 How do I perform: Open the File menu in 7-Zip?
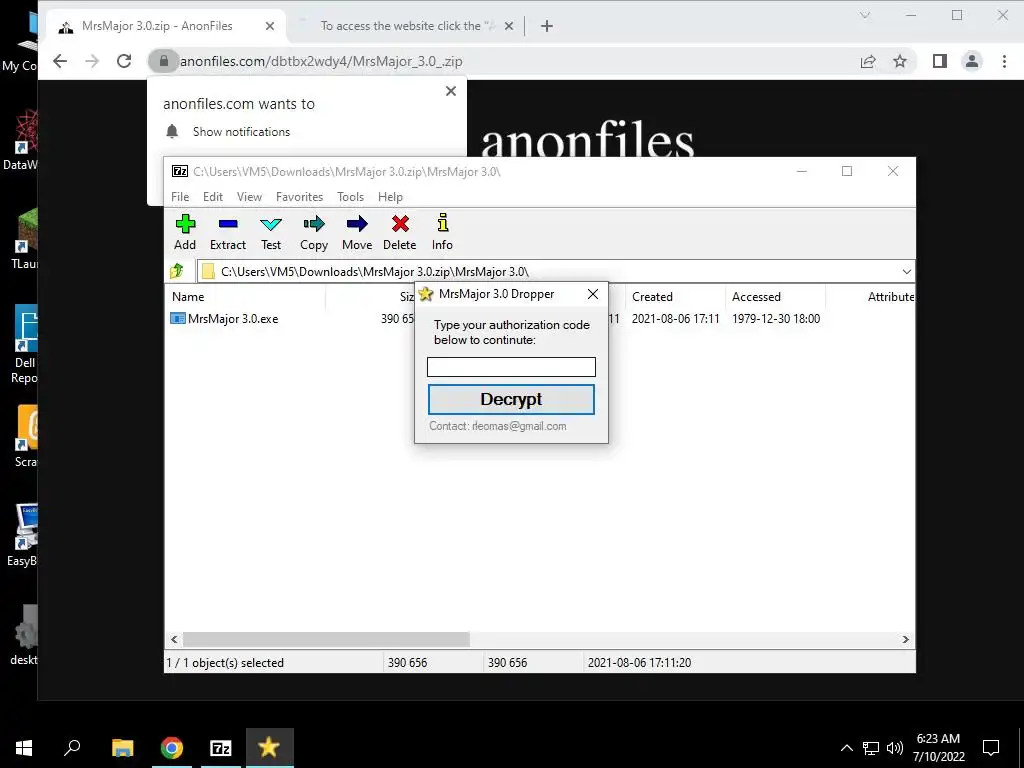click(180, 197)
